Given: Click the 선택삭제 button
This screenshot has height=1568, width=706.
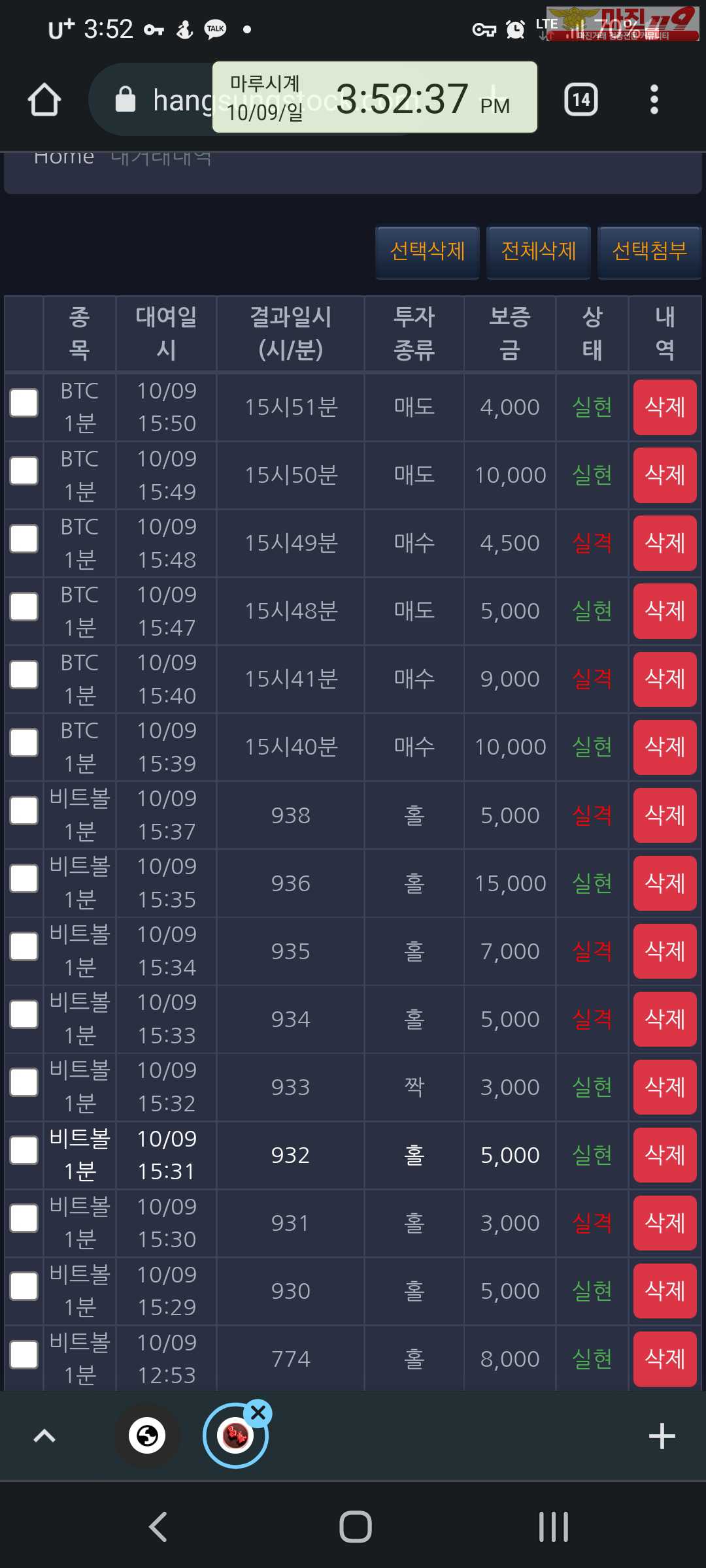Looking at the screenshot, I should 428,252.
